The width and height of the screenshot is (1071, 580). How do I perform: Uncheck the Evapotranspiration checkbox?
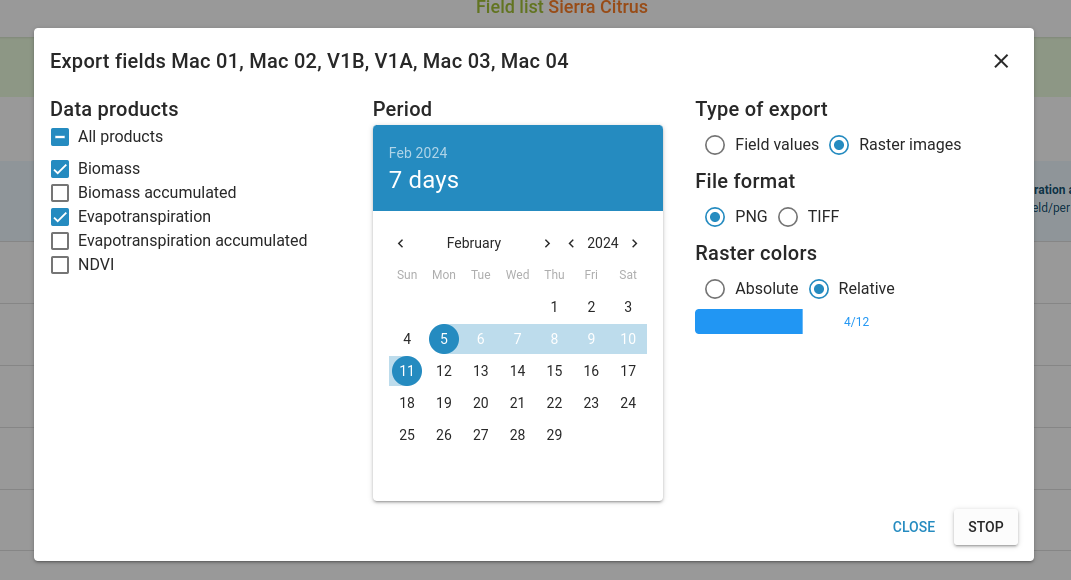60,217
